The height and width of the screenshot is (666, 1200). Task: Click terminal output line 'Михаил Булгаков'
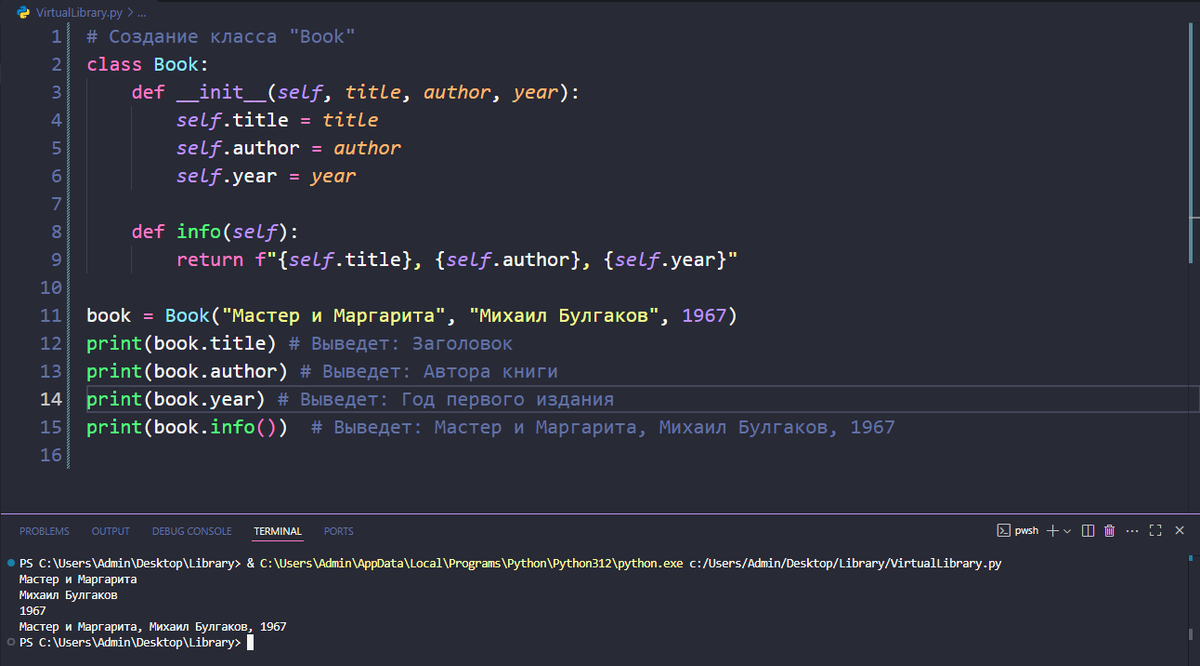point(68,595)
